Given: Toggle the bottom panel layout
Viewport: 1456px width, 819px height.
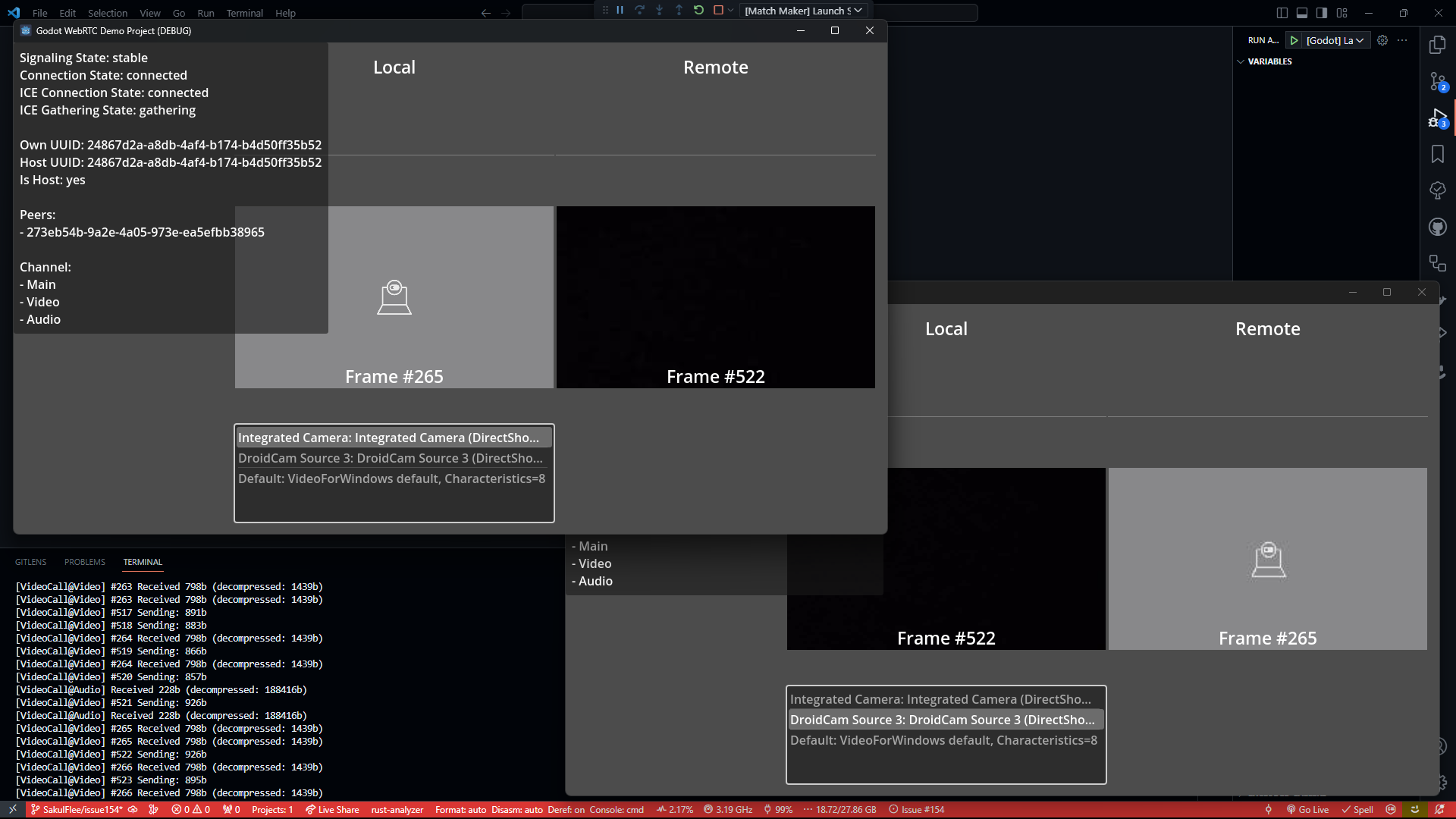Looking at the screenshot, I should (1302, 13).
